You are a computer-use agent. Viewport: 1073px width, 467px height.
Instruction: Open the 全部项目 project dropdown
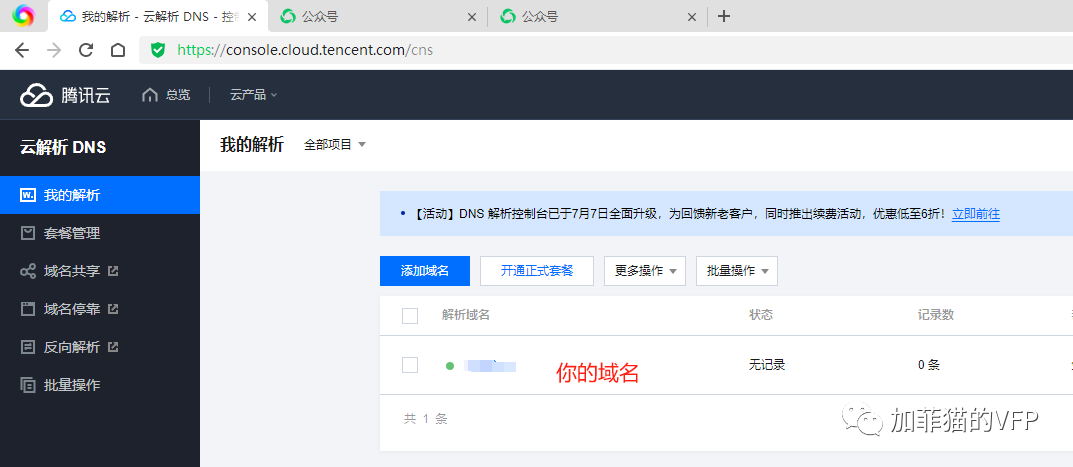click(335, 144)
